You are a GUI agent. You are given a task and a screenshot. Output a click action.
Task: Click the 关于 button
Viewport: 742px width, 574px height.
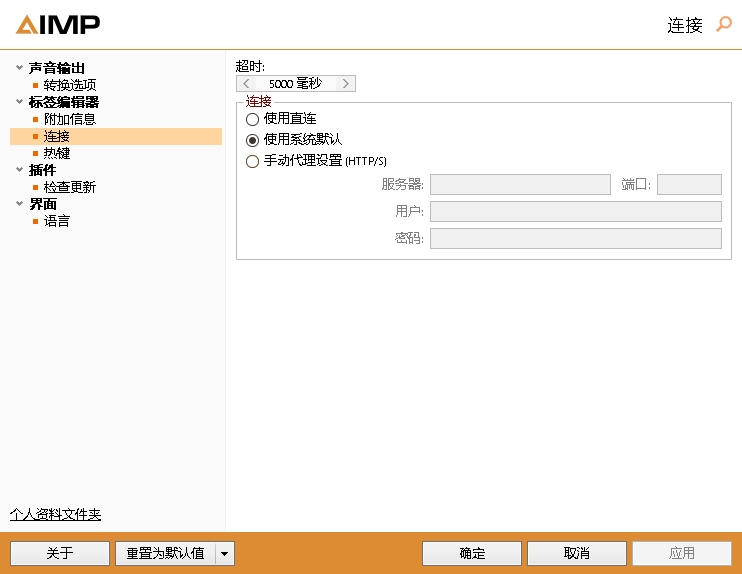point(60,553)
